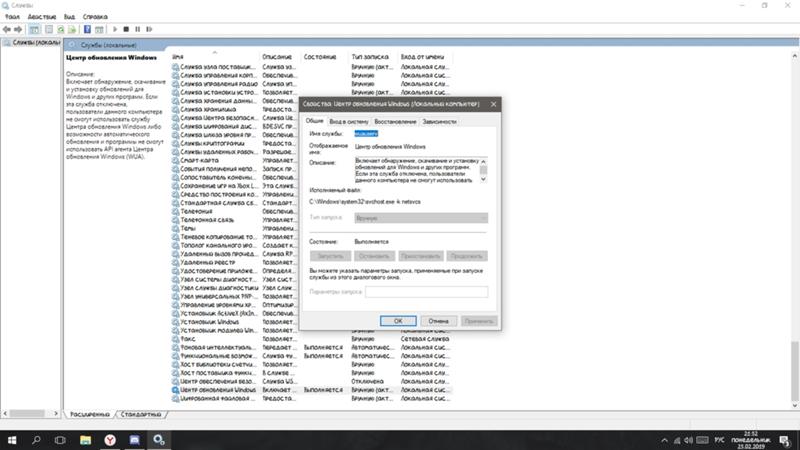The height and width of the screenshot is (450, 800).
Task: Click the Export list icon in the toolbar
Action: tap(72, 30)
